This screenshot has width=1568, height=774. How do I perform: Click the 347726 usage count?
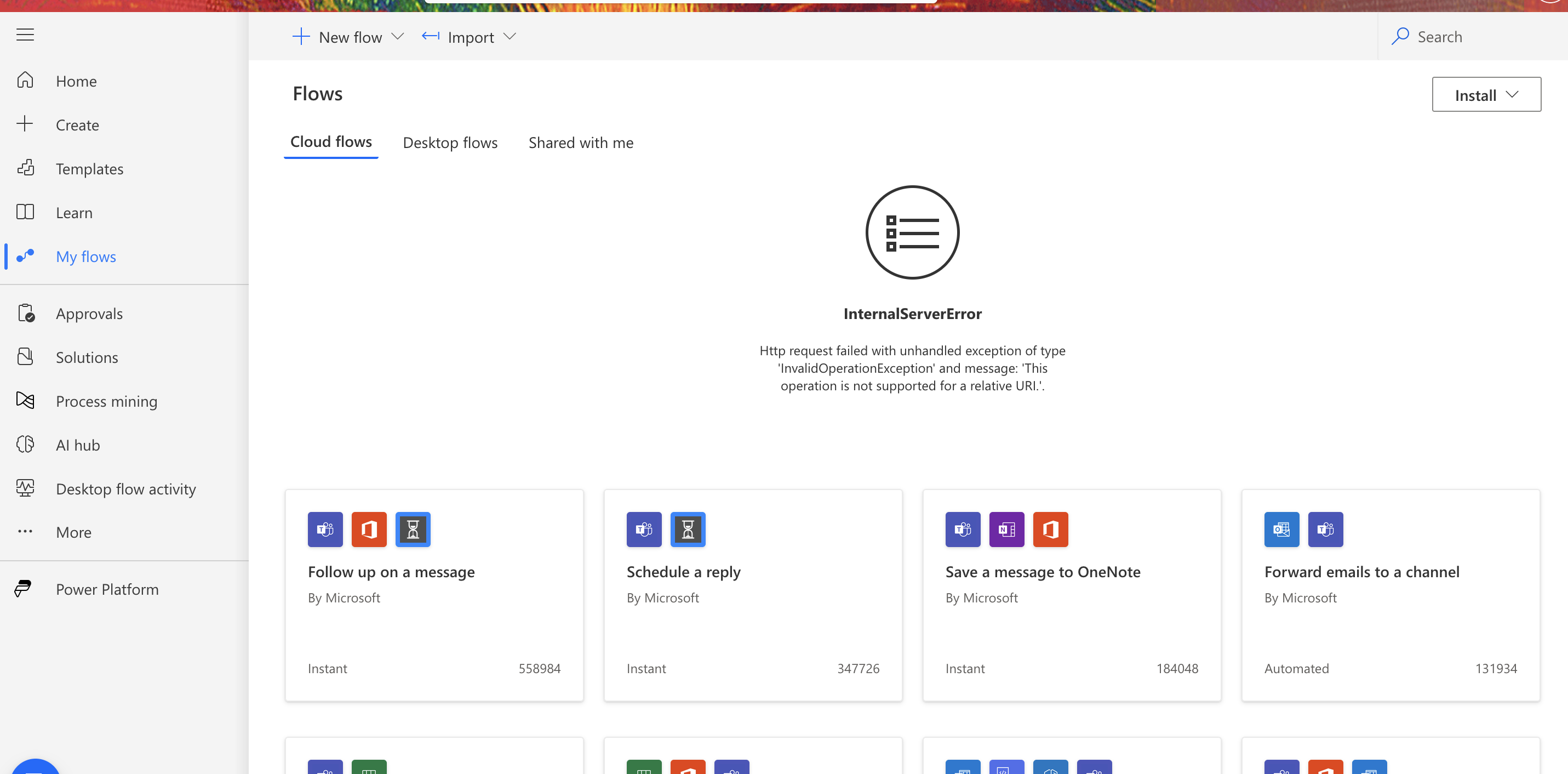[859, 668]
